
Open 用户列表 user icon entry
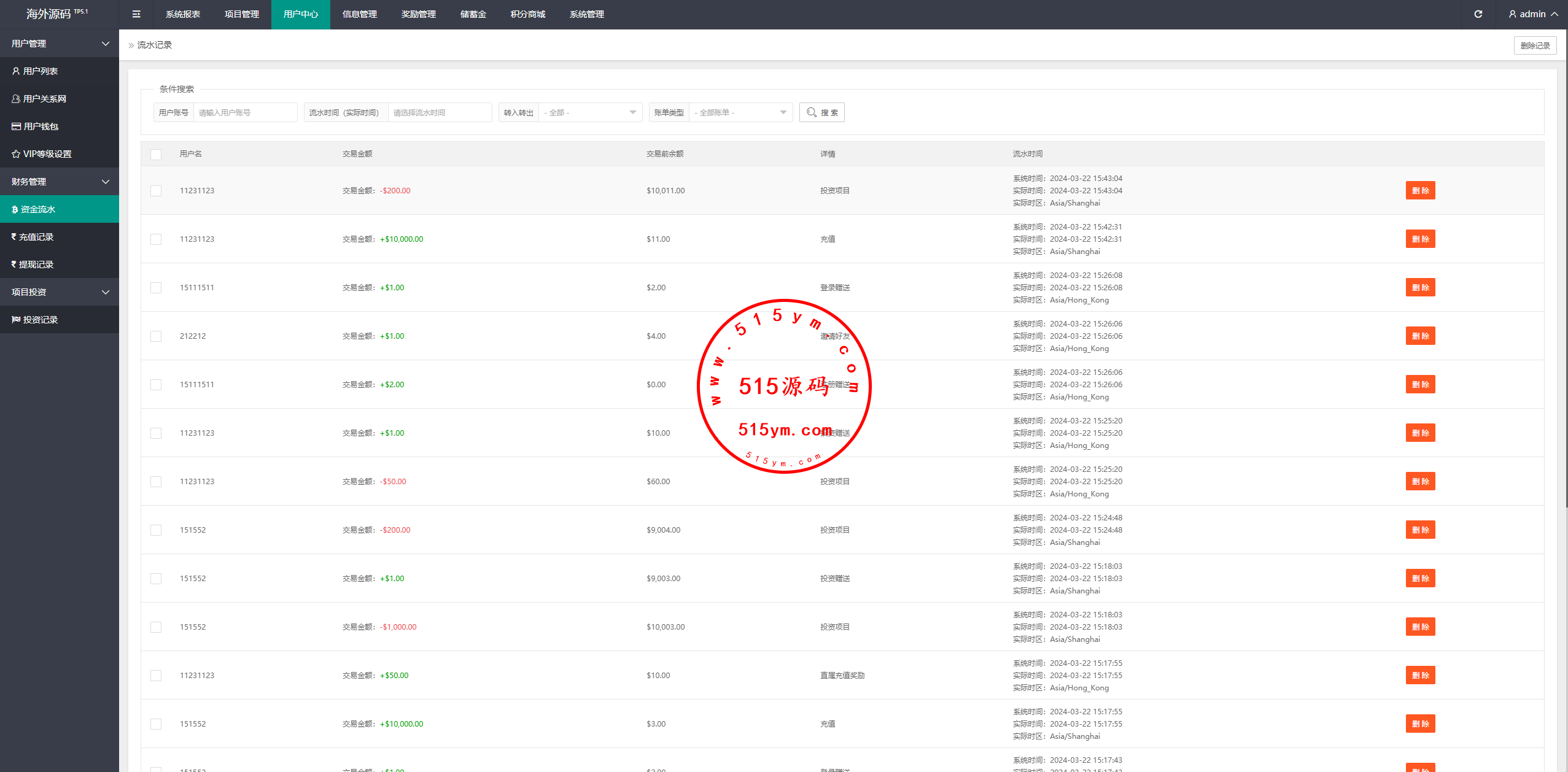click(41, 71)
